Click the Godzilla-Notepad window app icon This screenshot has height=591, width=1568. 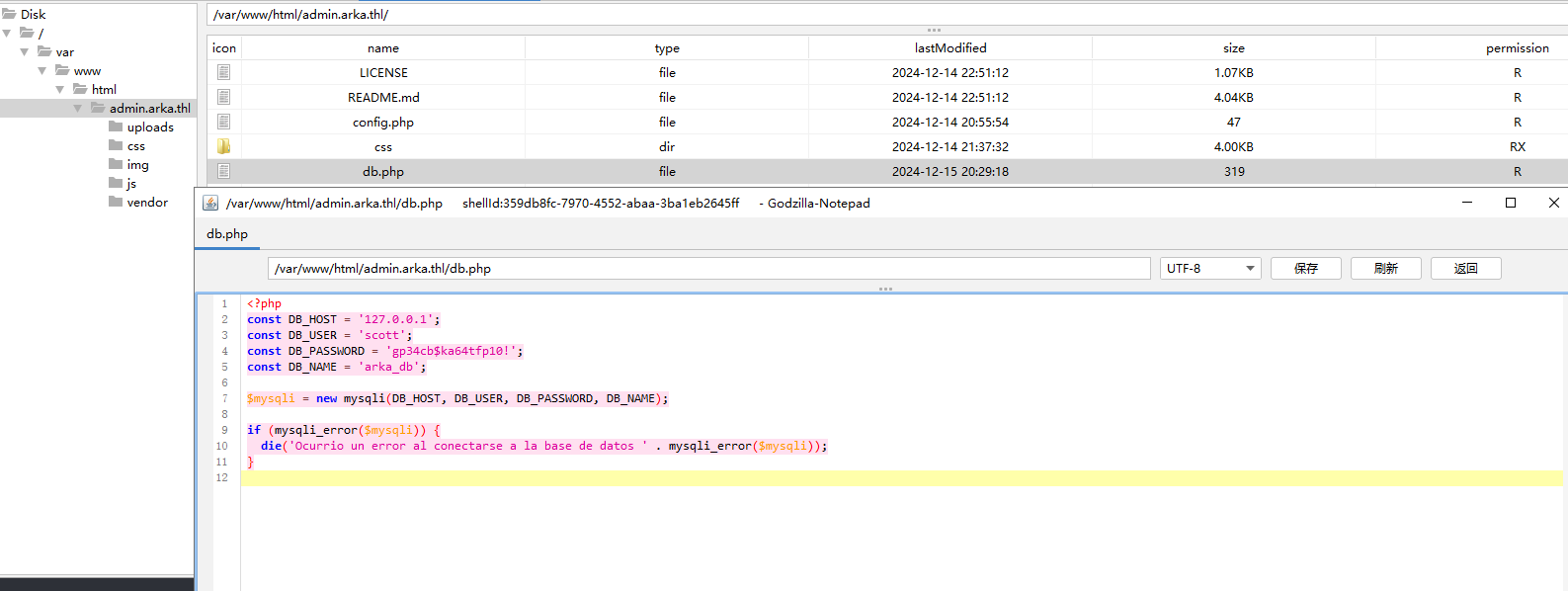coord(210,203)
